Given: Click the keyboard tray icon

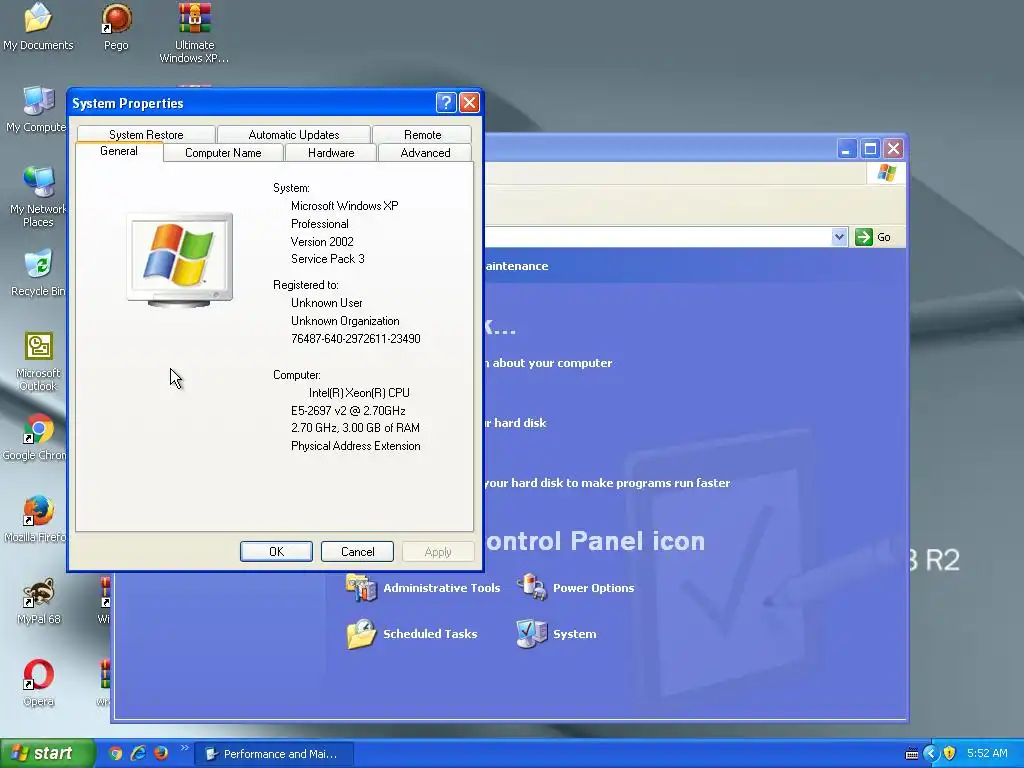Looking at the screenshot, I should (912, 754).
